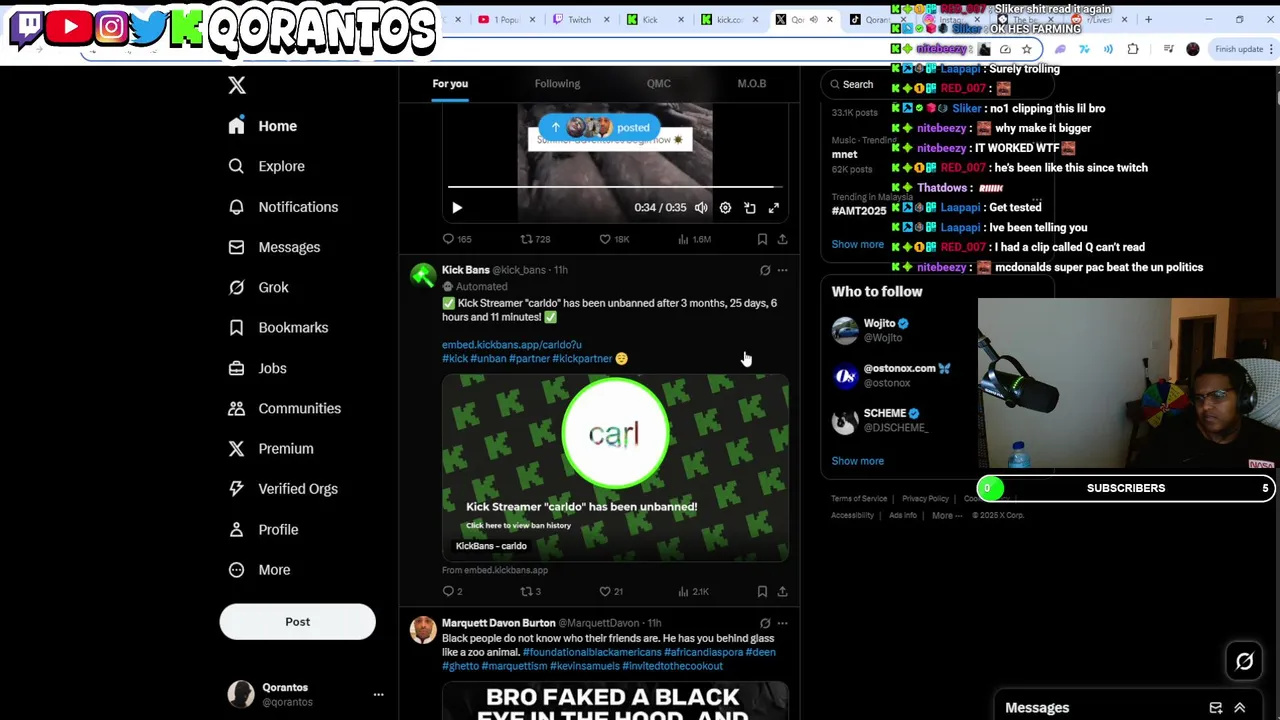The width and height of the screenshot is (1280, 720).
Task: Bookmark the video post
Action: 762,239
